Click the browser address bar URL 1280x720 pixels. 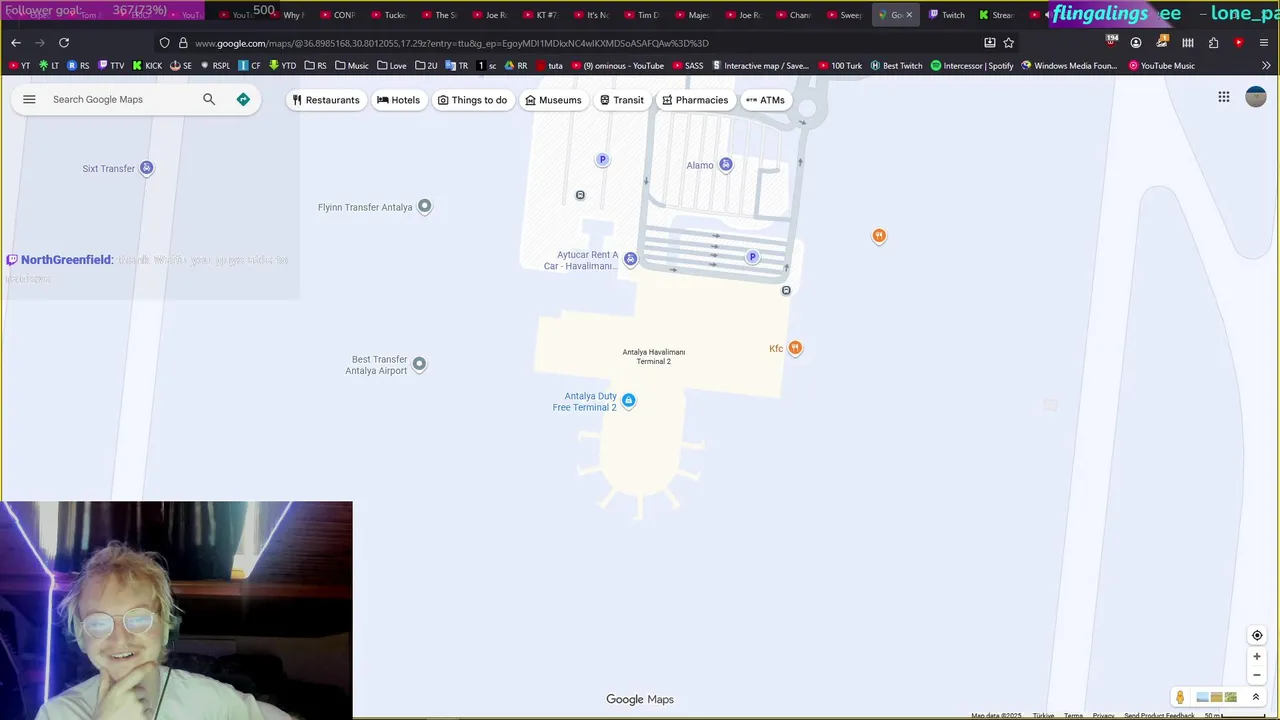pyautogui.click(x=452, y=43)
